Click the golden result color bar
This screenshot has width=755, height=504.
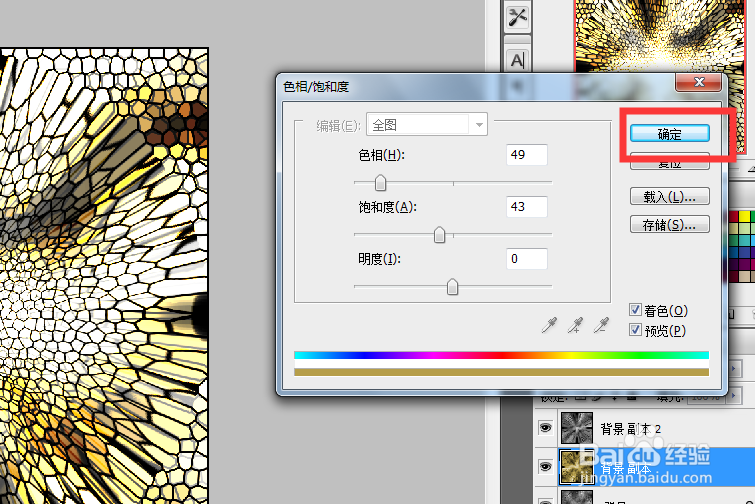tap(501, 372)
